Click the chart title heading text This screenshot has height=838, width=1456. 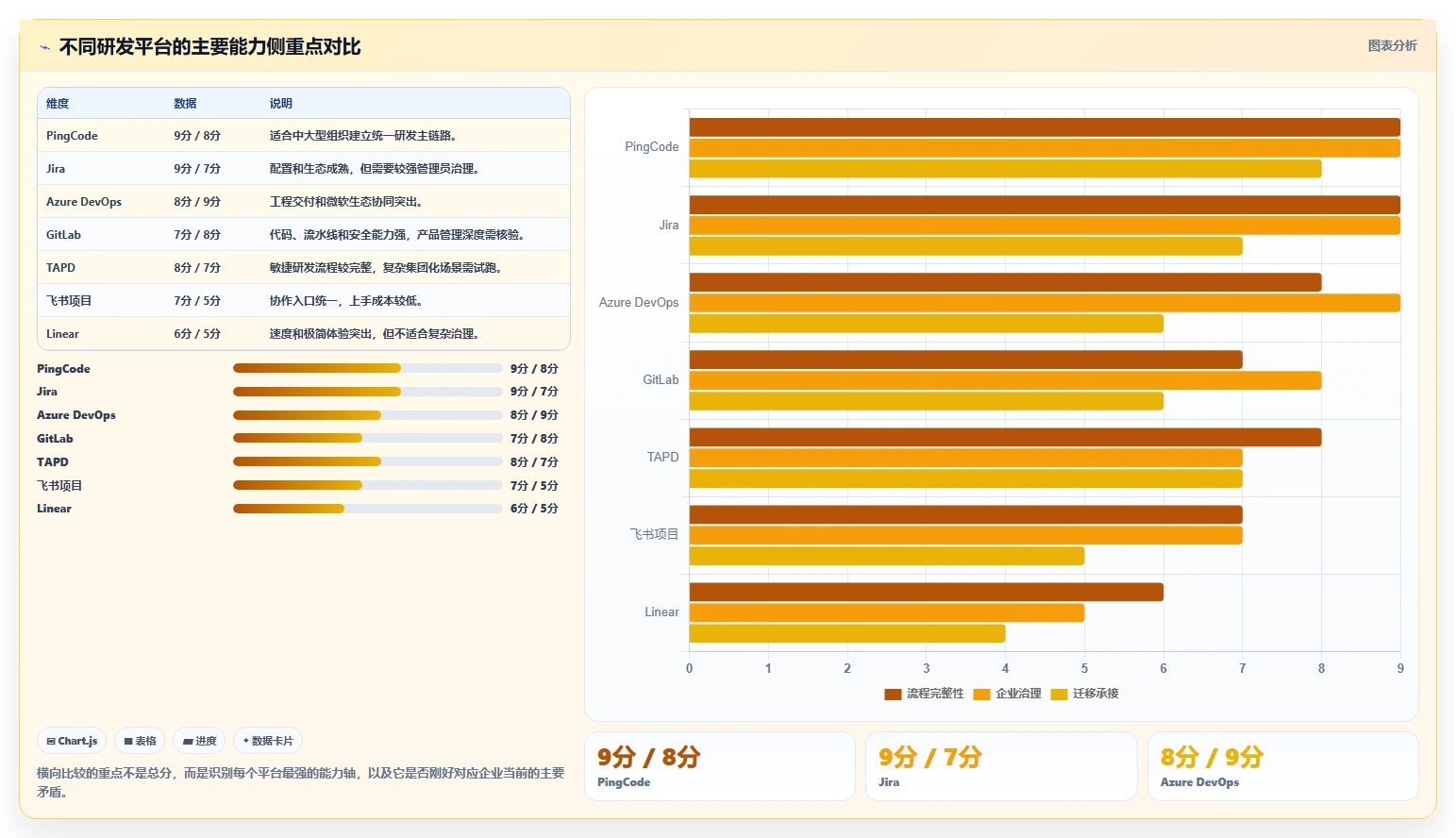point(209,47)
